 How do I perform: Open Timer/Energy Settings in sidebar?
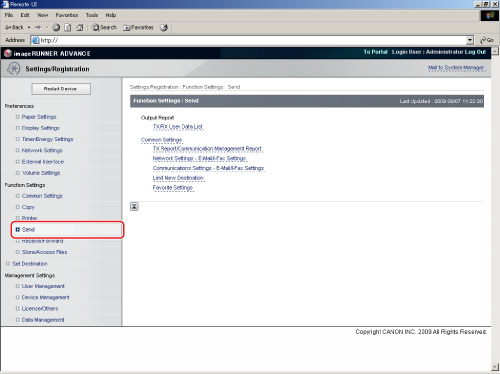point(47,139)
